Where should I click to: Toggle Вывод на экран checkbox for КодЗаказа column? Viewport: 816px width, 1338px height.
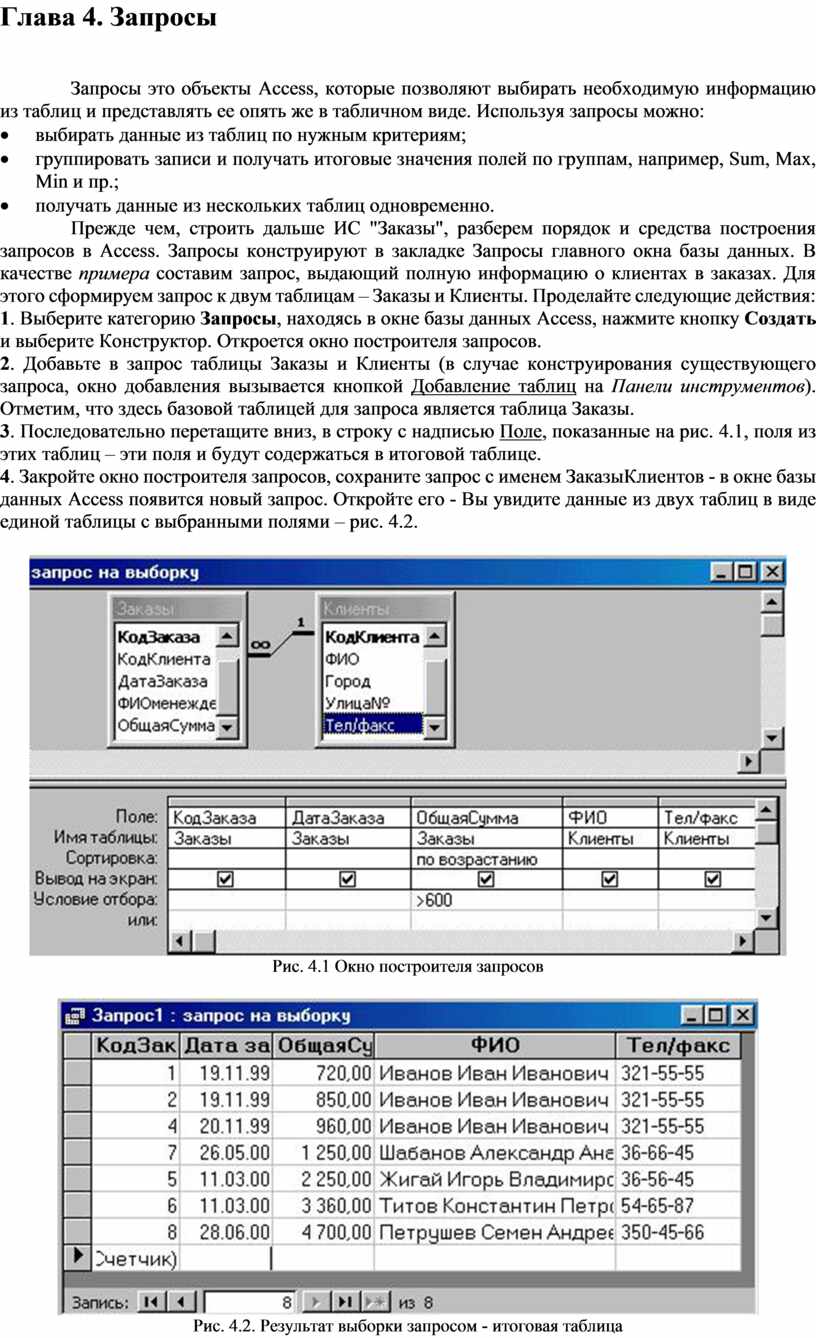(x=225, y=879)
